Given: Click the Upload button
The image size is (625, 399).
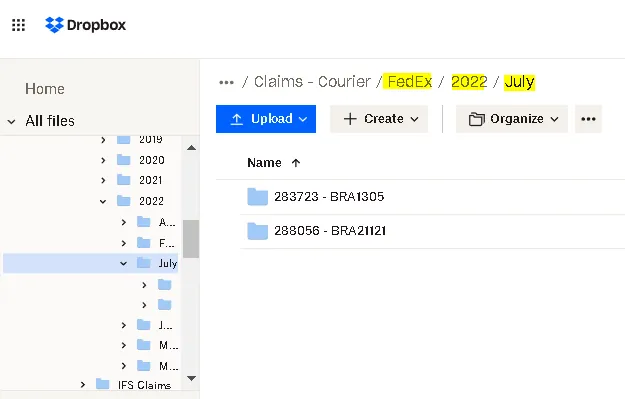Looking at the screenshot, I should 266,119.
